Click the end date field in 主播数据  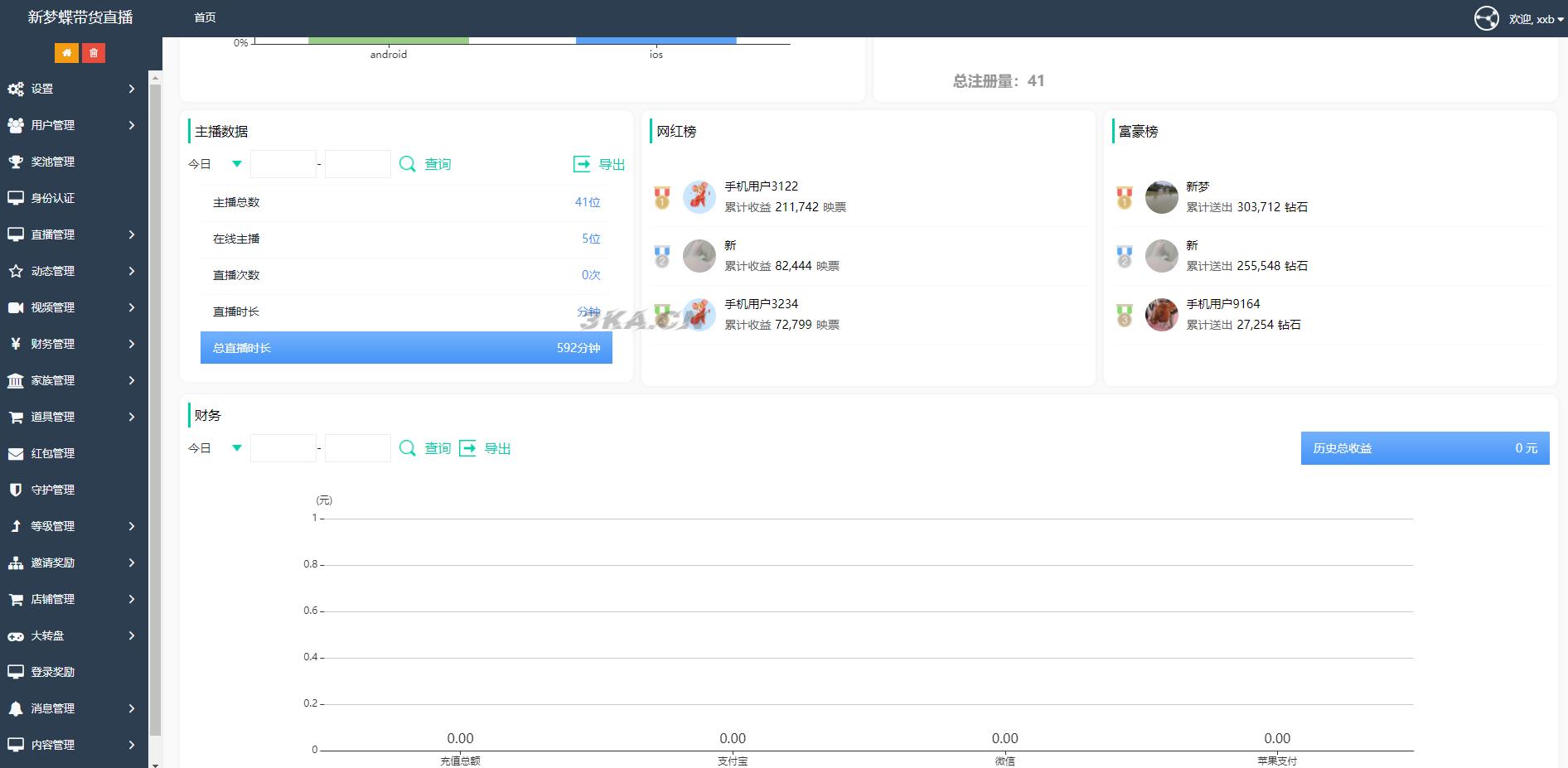358,164
